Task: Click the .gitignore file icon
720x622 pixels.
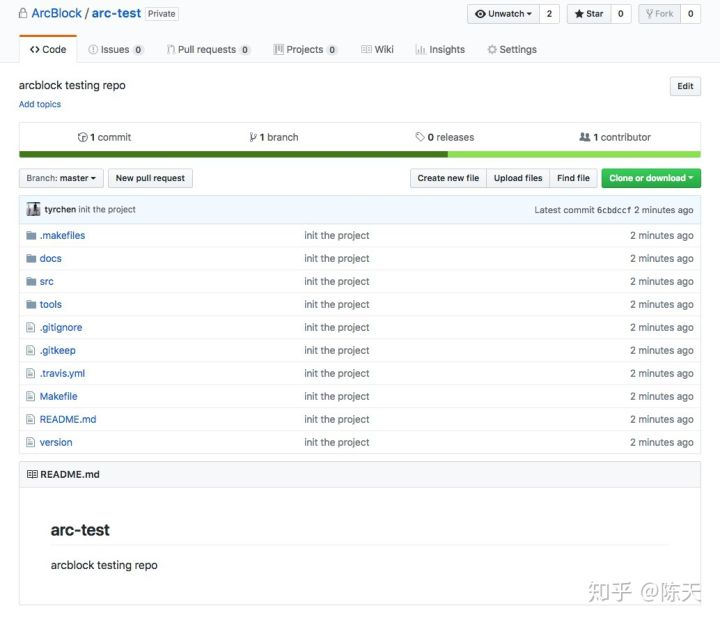Action: tap(31, 327)
